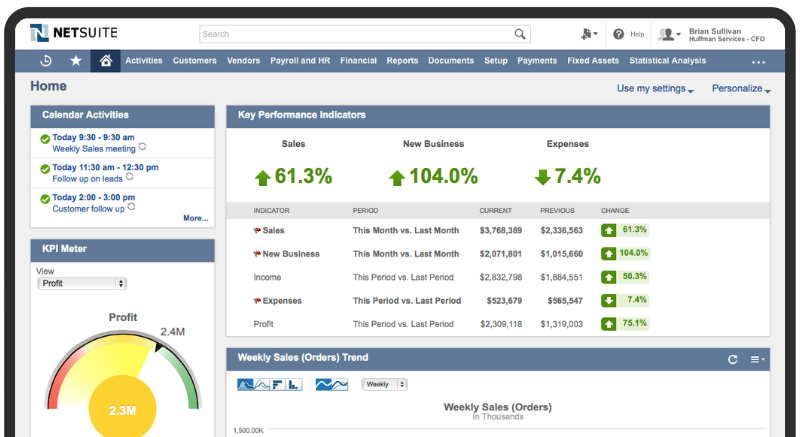This screenshot has width=800, height=437.
Task: Open the create new menu icon
Action: [x=589, y=34]
